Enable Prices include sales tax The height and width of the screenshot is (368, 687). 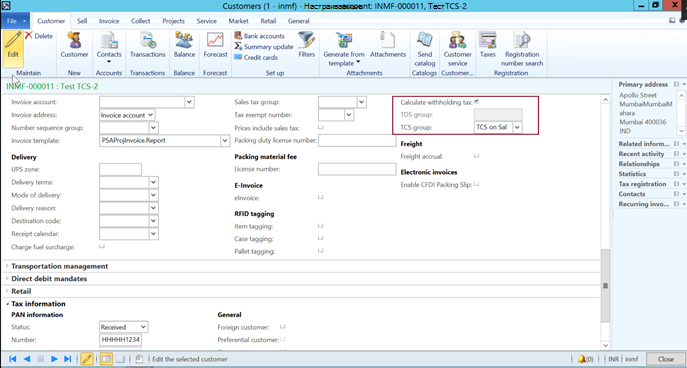pos(321,127)
